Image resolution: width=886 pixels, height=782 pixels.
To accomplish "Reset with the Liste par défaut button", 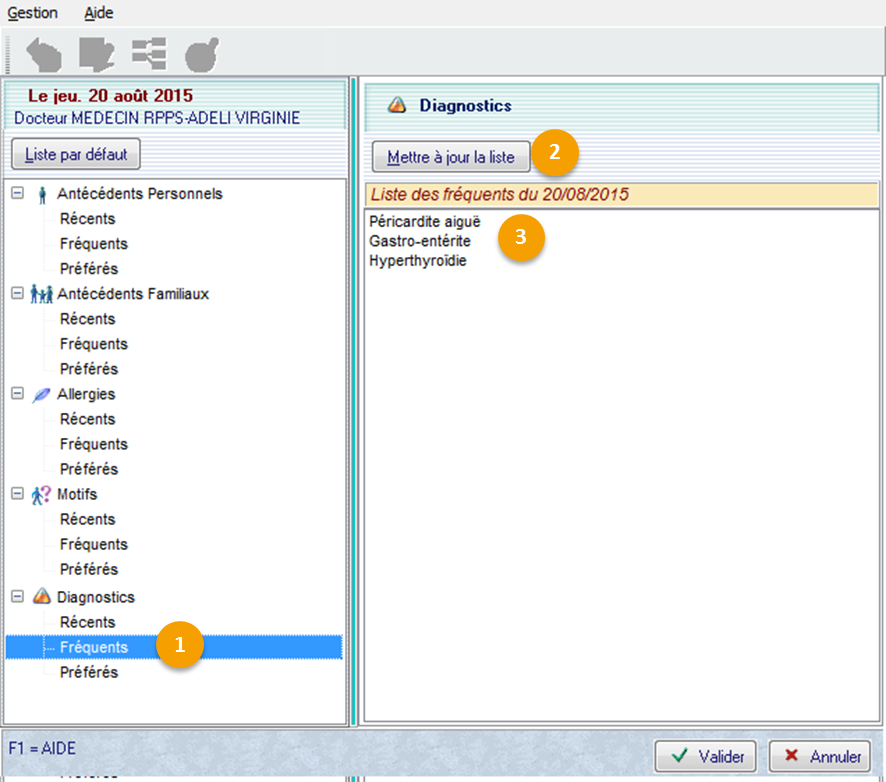I will coord(76,155).
